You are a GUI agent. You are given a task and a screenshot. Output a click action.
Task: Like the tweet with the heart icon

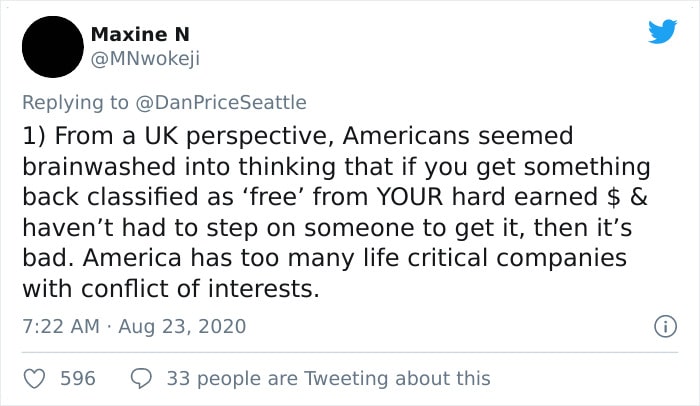(34, 379)
